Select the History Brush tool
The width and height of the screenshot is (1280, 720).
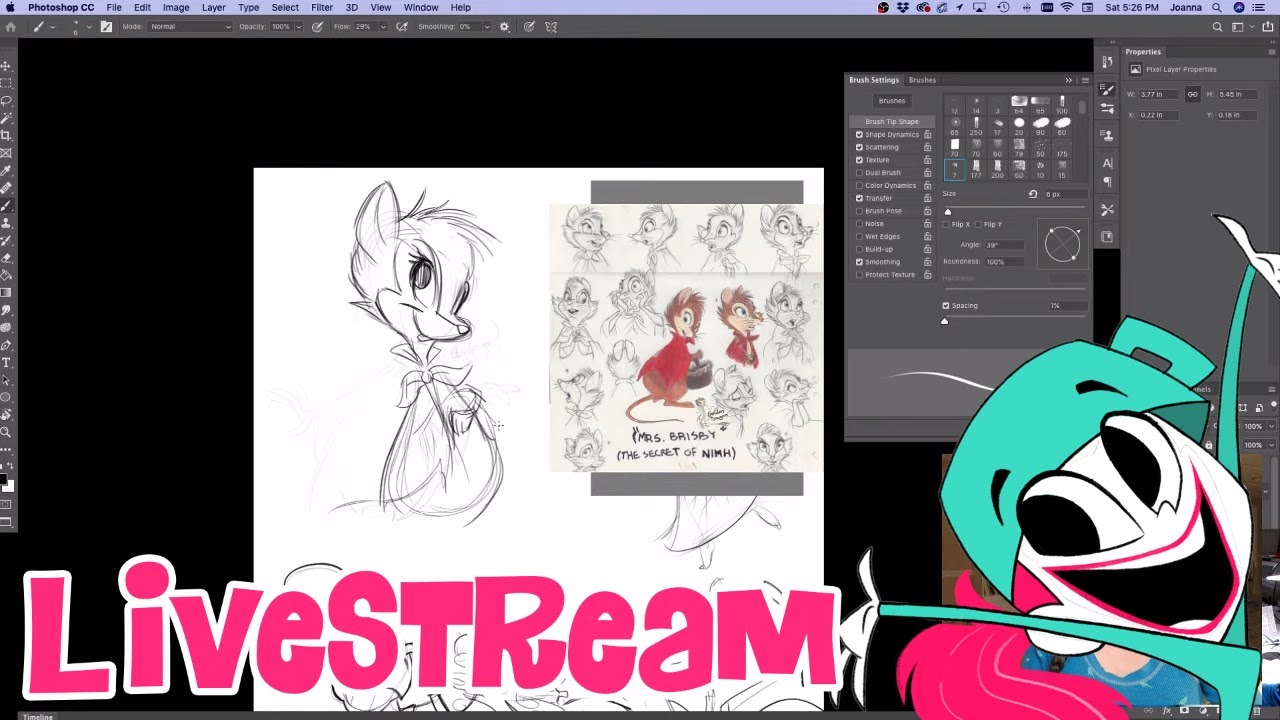6,240
